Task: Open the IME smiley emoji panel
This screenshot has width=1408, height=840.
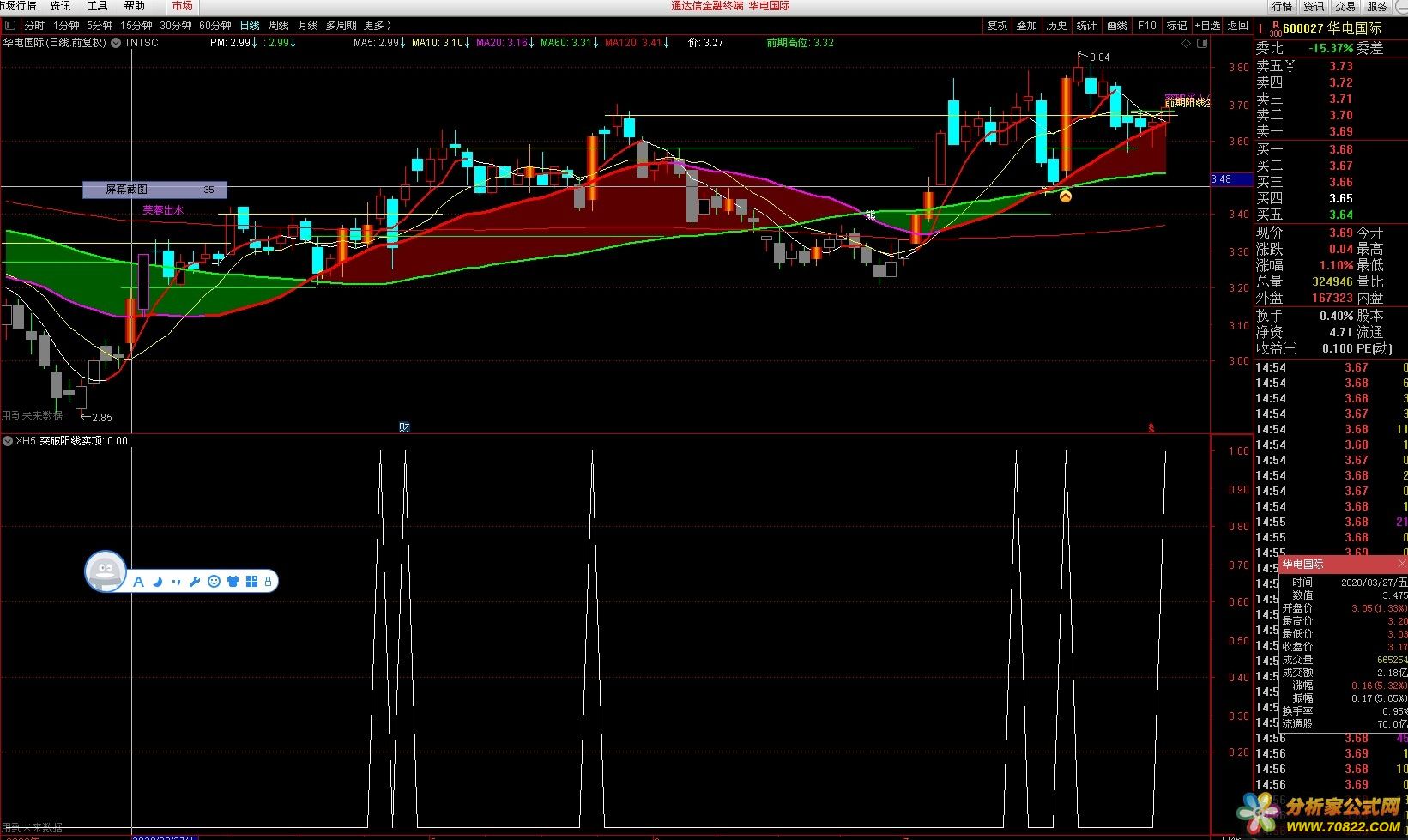Action: 214,582
